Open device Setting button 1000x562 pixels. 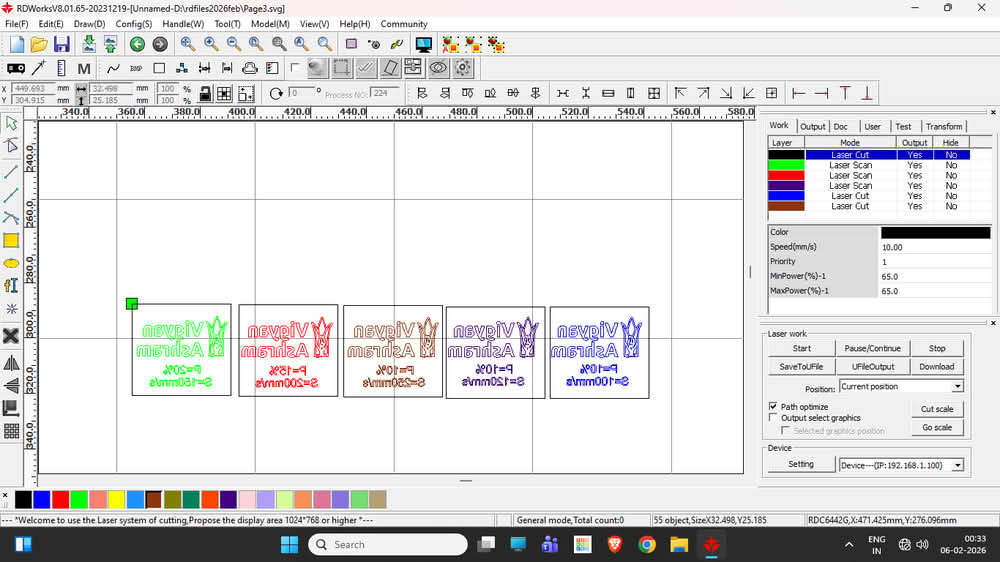tap(801, 464)
